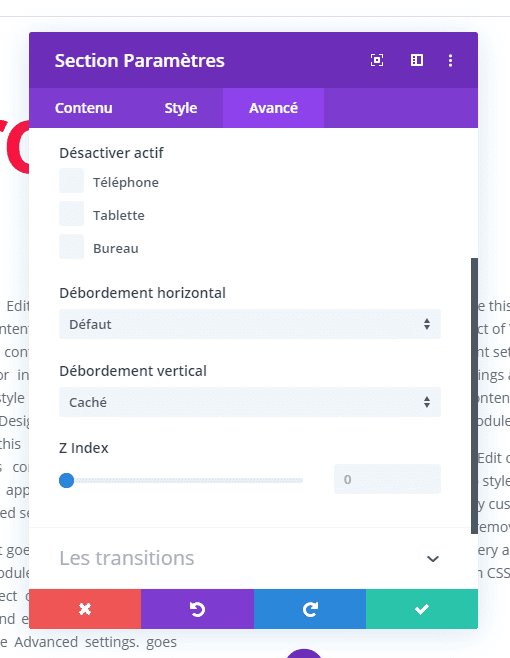Snap the modal to sidebar icon

tap(416, 60)
